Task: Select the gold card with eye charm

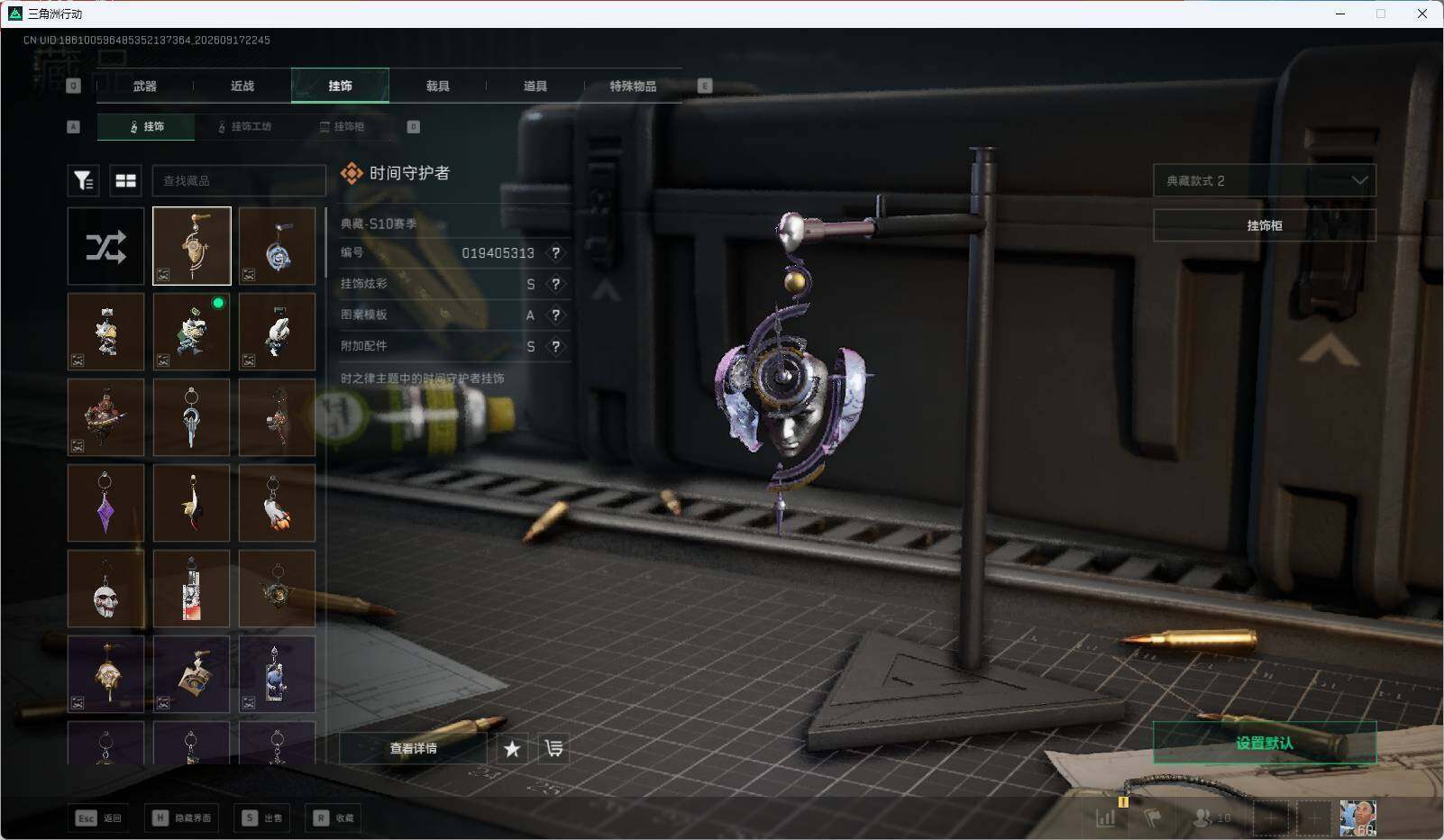Action: [192, 674]
